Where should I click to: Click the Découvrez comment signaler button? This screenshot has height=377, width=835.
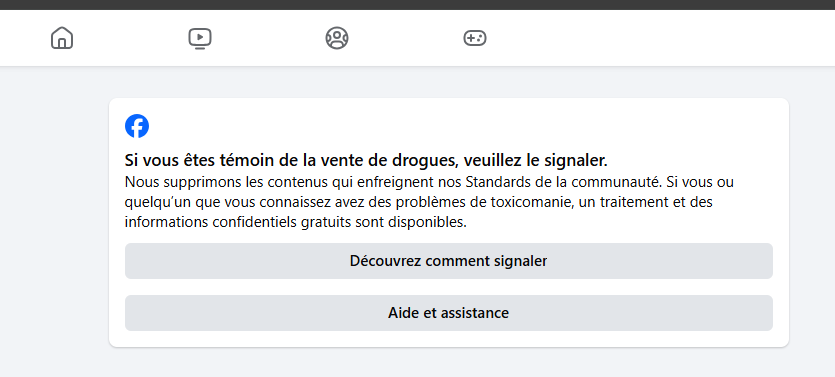click(x=448, y=261)
